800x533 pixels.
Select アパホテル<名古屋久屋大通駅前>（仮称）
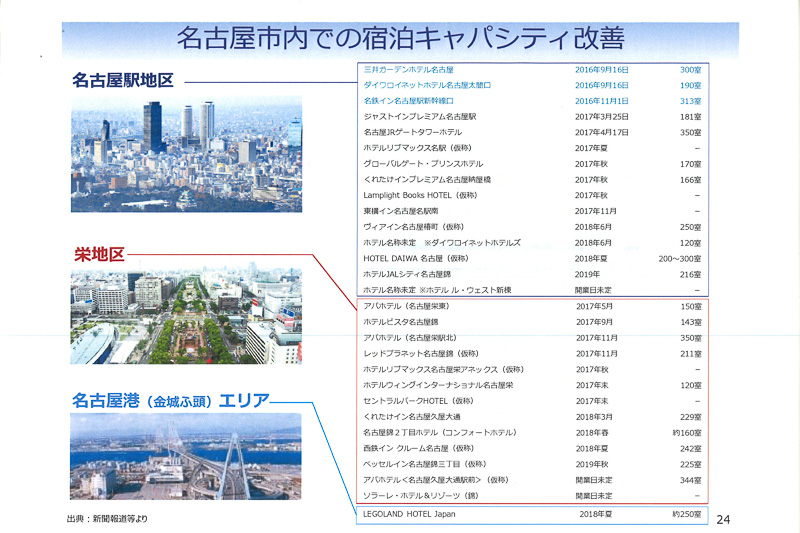(436, 480)
